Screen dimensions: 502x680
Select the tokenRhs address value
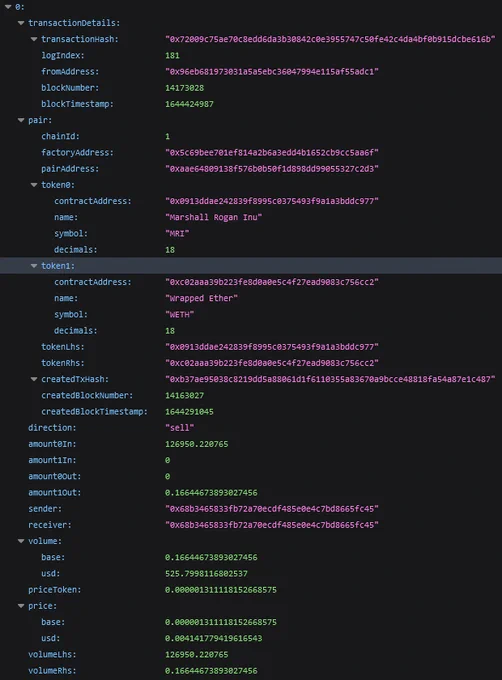point(272,363)
